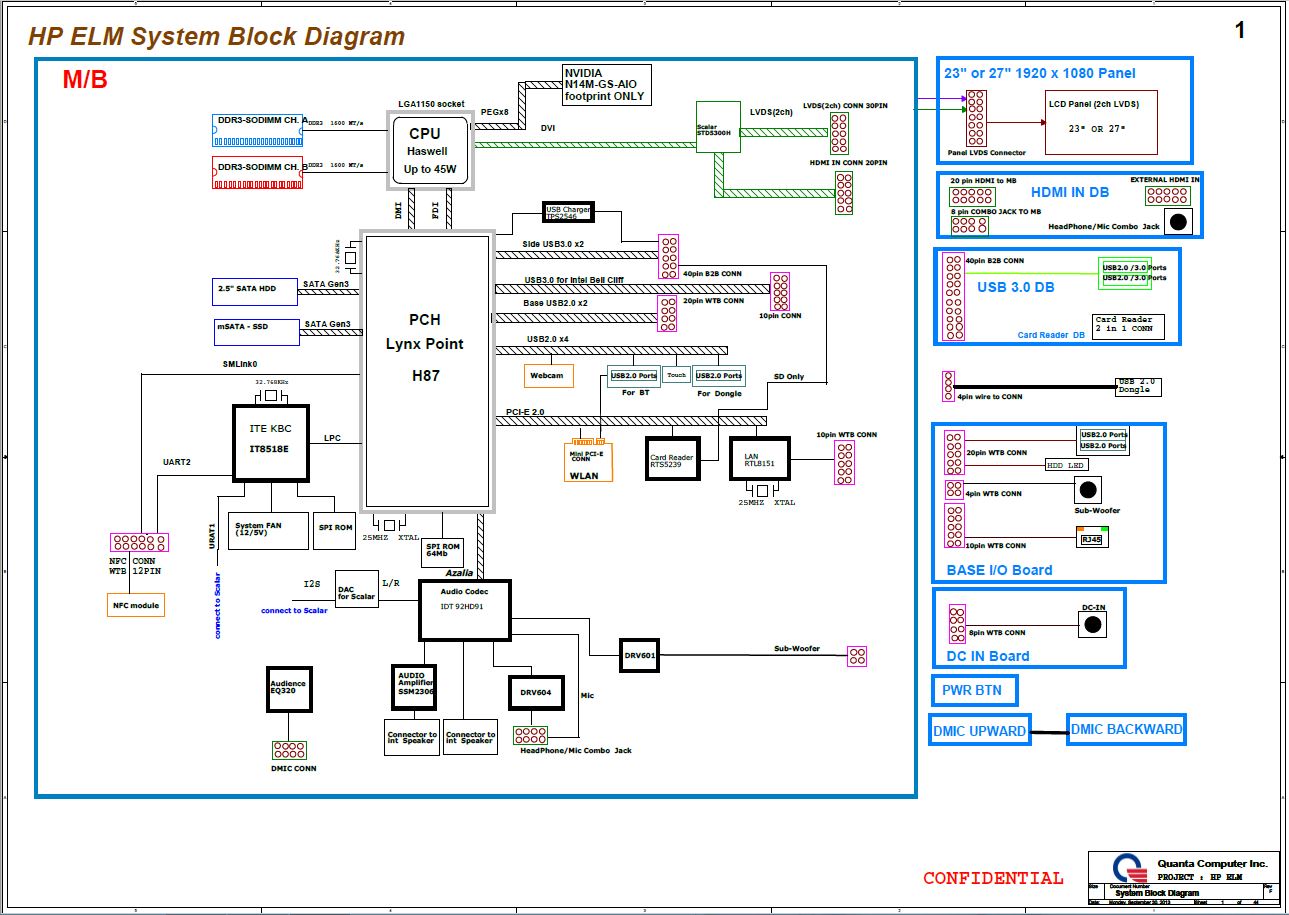Screen dimensions: 1289x915
Task: Click the USB 2.0 Dongle box
Action: (1138, 386)
